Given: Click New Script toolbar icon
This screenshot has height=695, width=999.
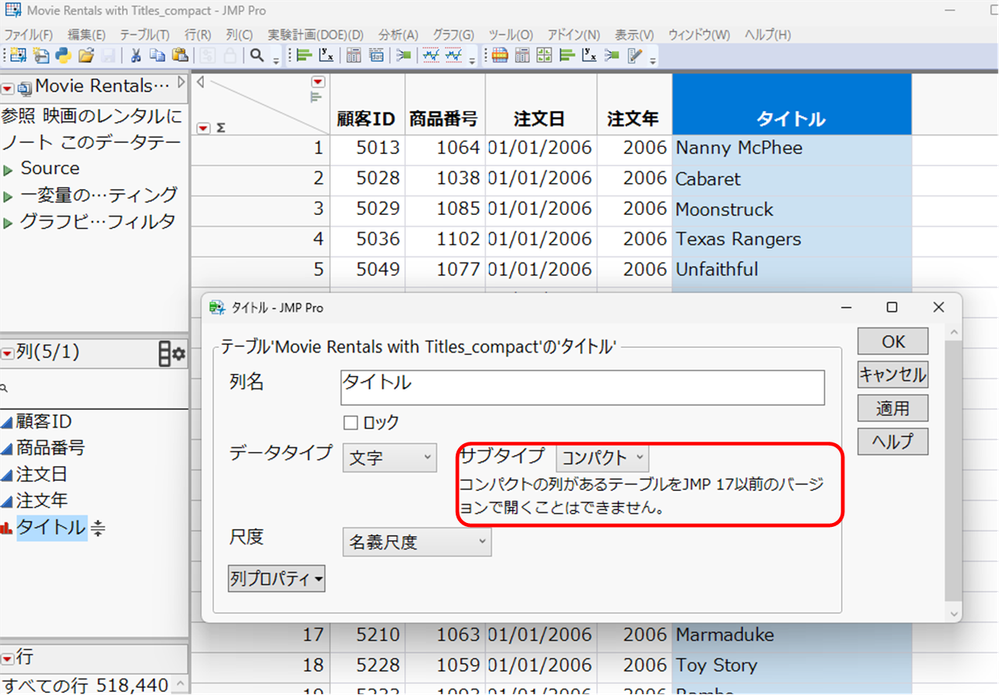Looking at the screenshot, I should (x=41, y=55).
